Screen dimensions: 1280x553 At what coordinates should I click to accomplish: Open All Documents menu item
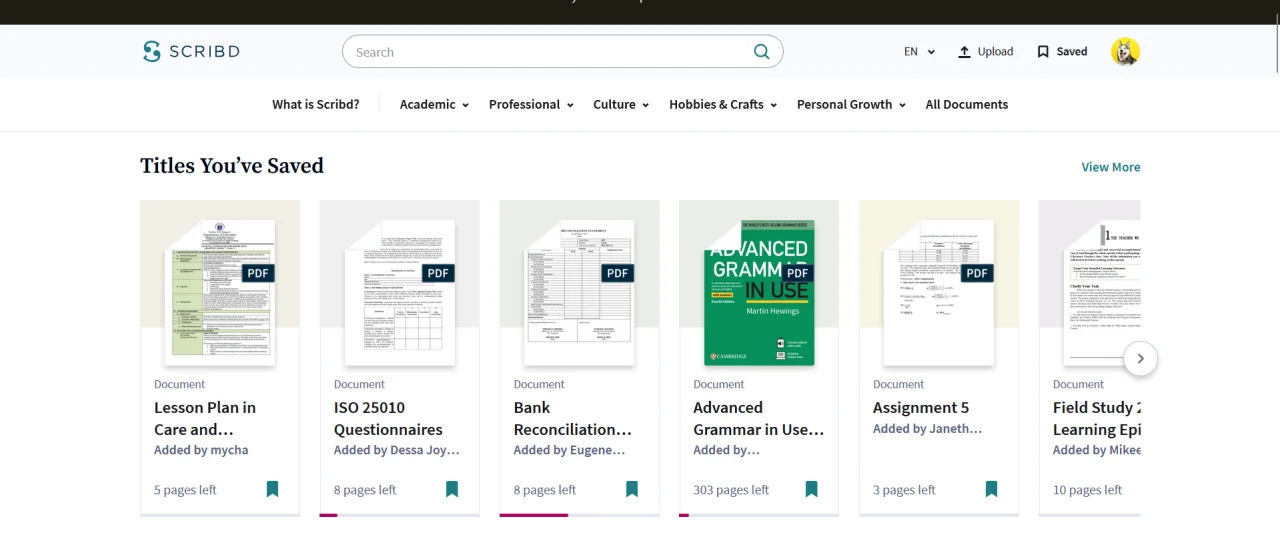(967, 104)
